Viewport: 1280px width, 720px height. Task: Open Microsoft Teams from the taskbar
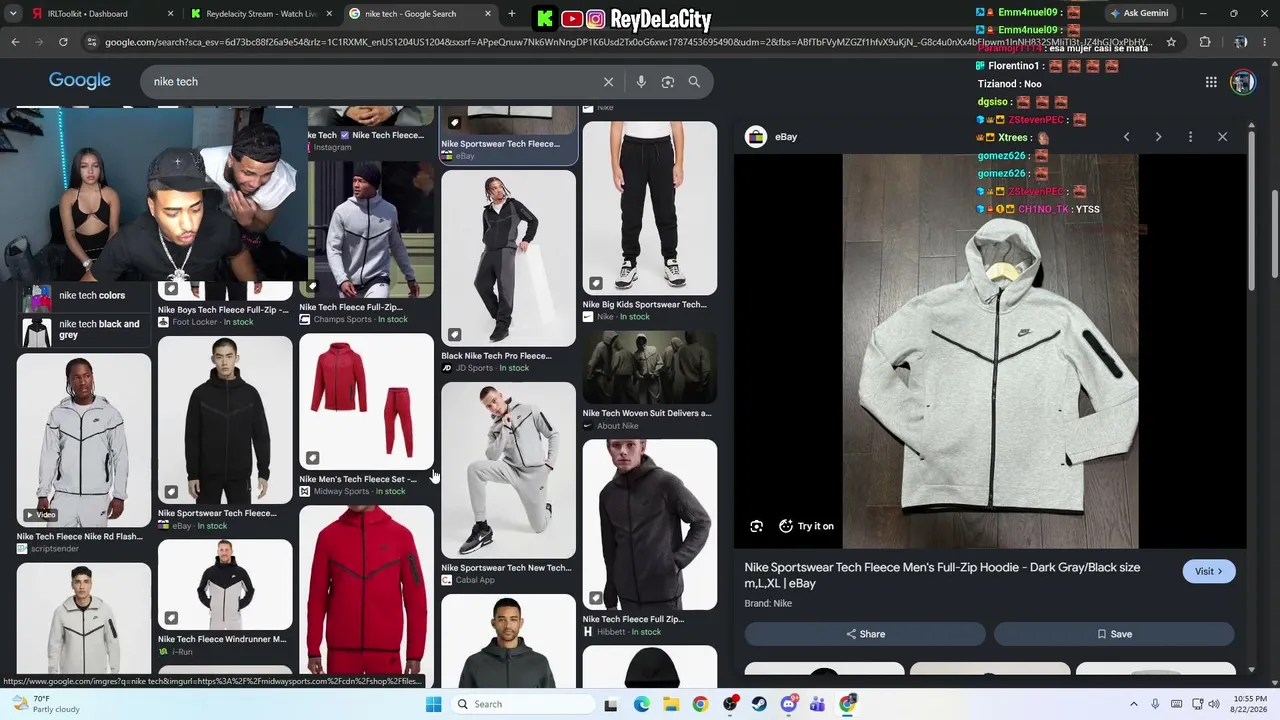(x=818, y=704)
